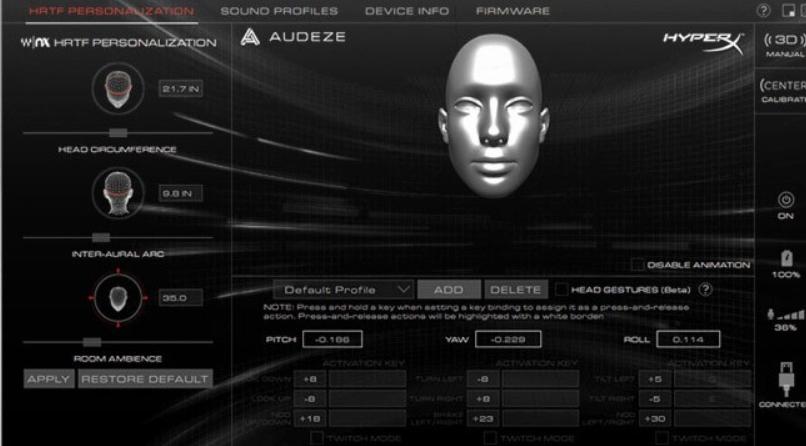Viewport: 806px width, 446px height.
Task: Click the head circumference slider handle
Action: click(x=118, y=132)
